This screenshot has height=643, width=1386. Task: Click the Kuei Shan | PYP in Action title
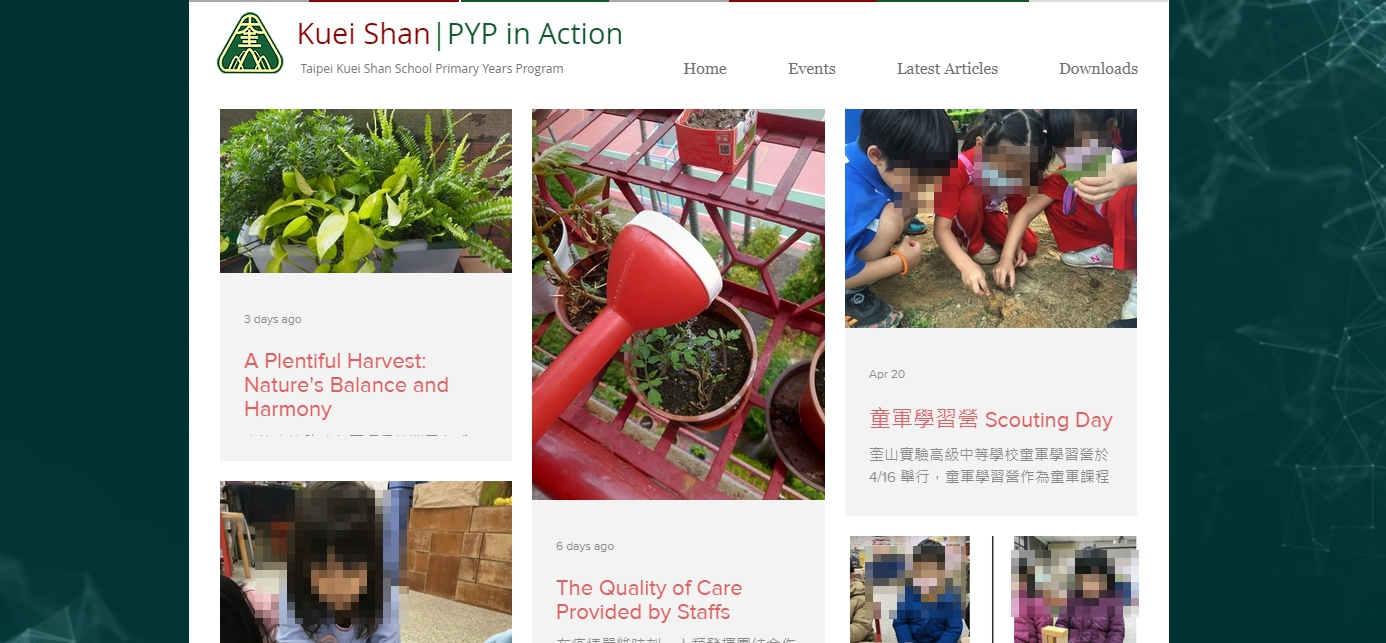tap(460, 34)
